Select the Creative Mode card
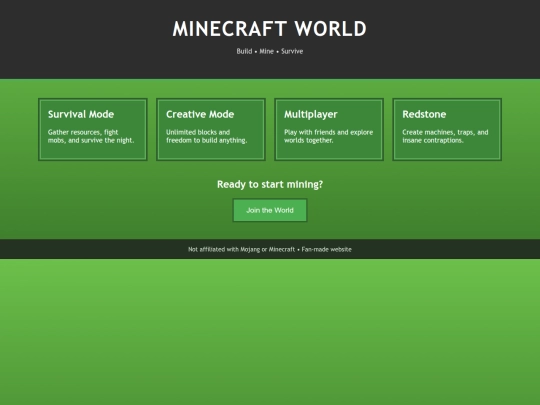 point(211,129)
